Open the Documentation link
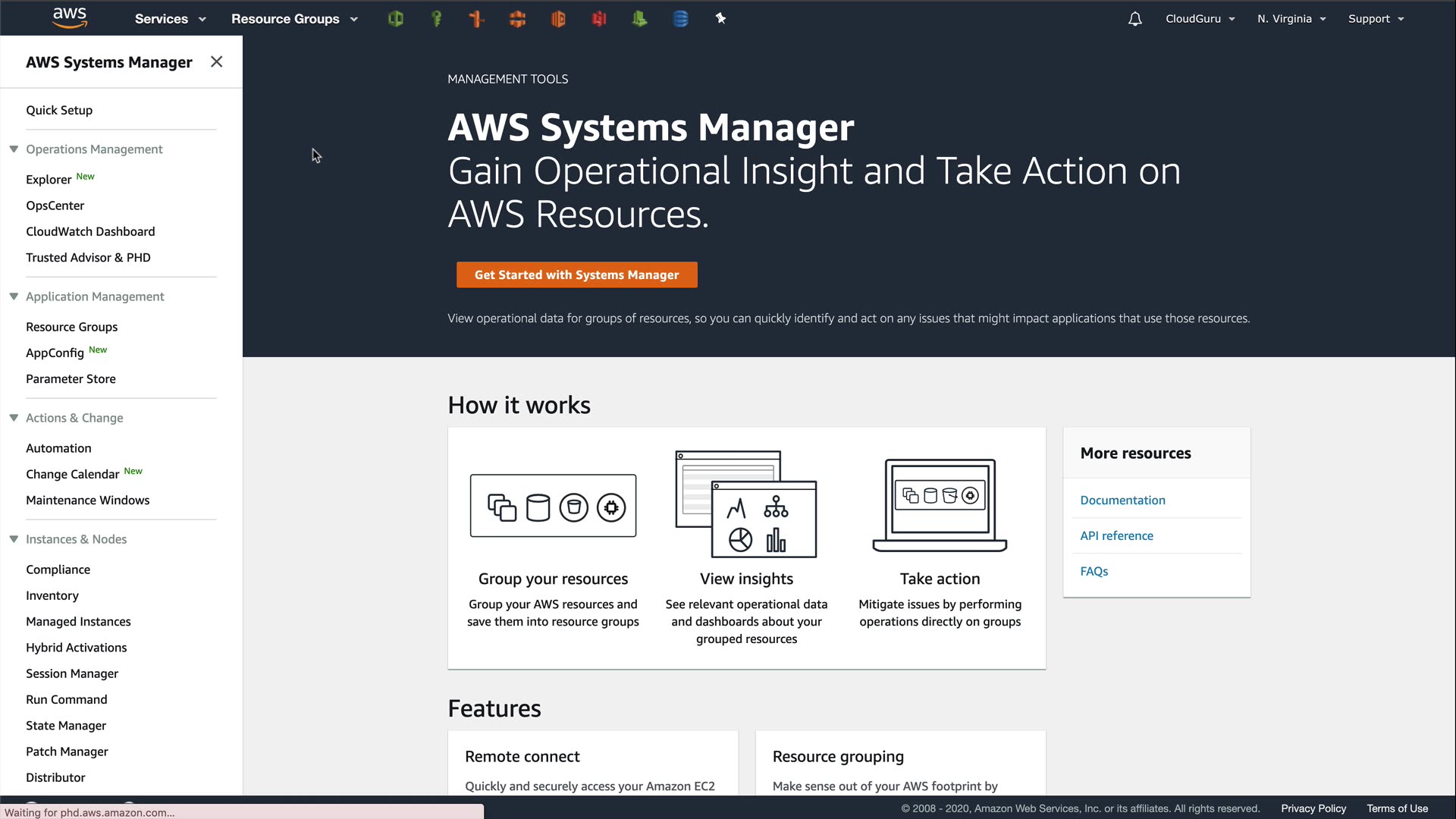1456x819 pixels. pyautogui.click(x=1122, y=500)
